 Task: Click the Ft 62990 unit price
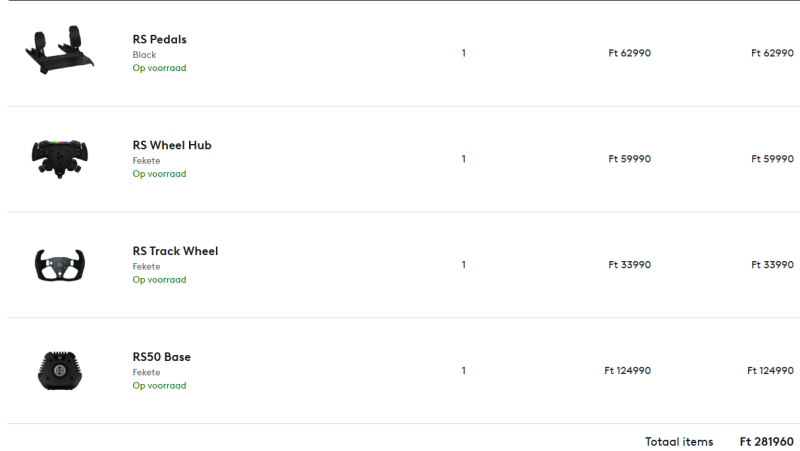[630, 53]
